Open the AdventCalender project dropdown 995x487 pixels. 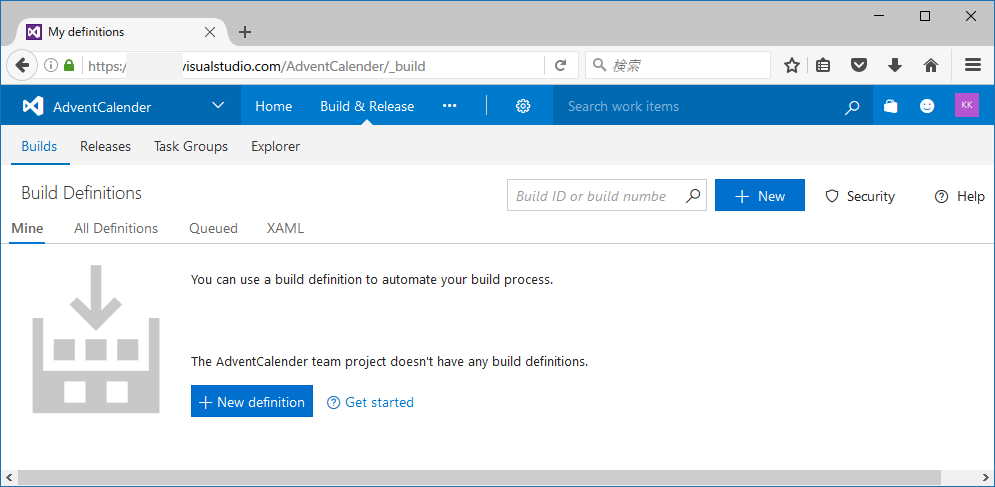(x=218, y=105)
